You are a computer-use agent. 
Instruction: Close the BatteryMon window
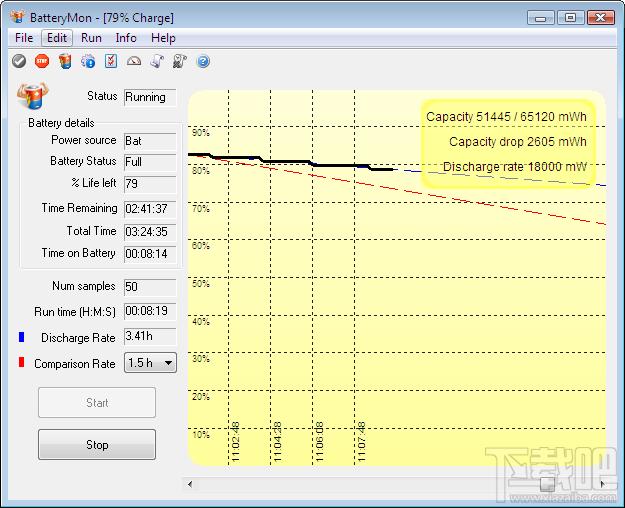pyautogui.click(x=600, y=18)
